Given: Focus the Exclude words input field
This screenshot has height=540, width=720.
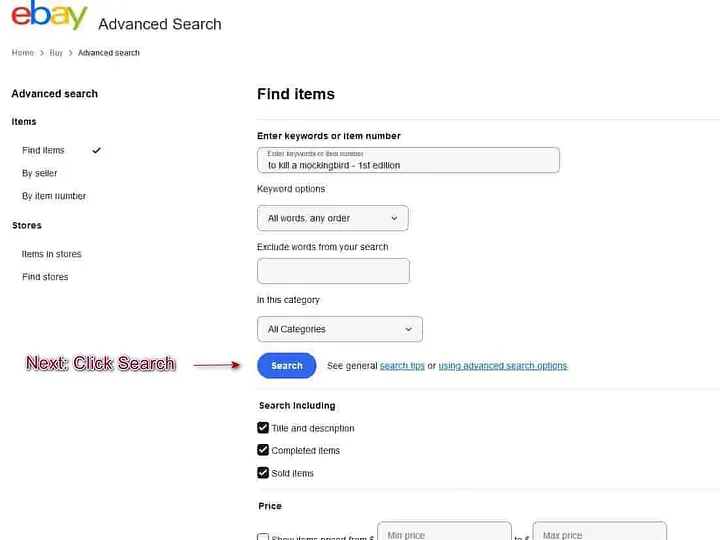Looking at the screenshot, I should [333, 271].
